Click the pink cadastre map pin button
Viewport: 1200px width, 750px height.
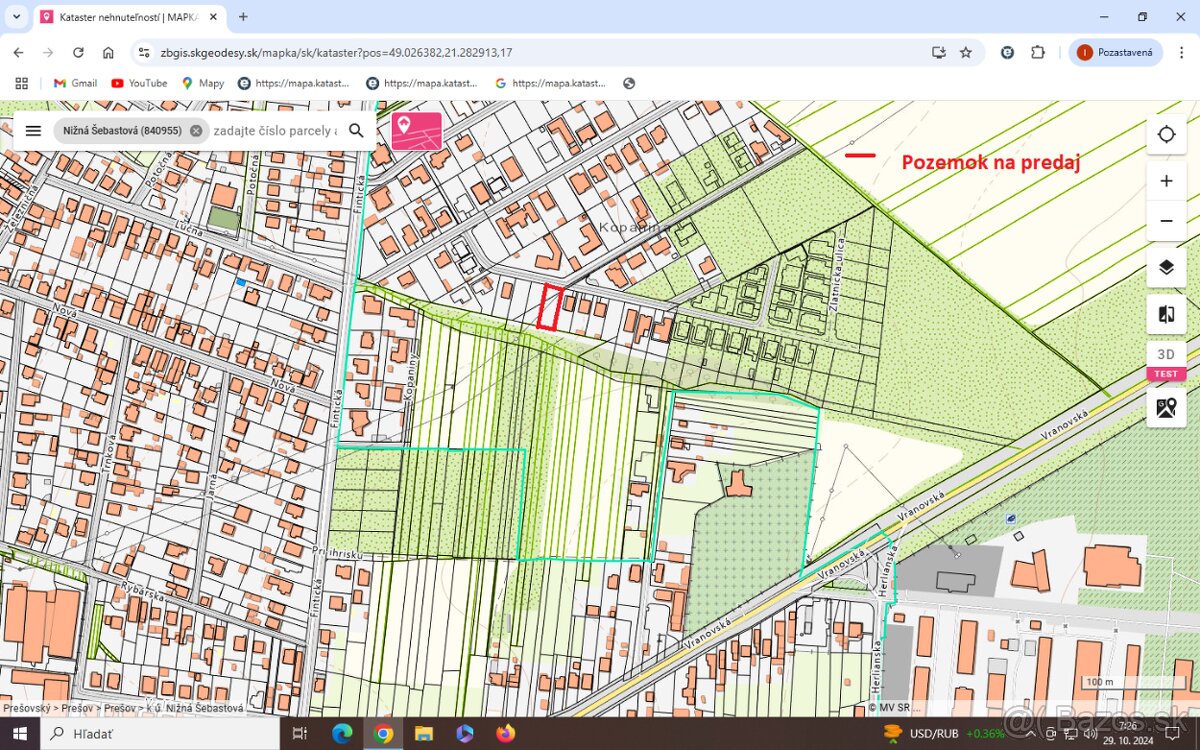coord(416,130)
